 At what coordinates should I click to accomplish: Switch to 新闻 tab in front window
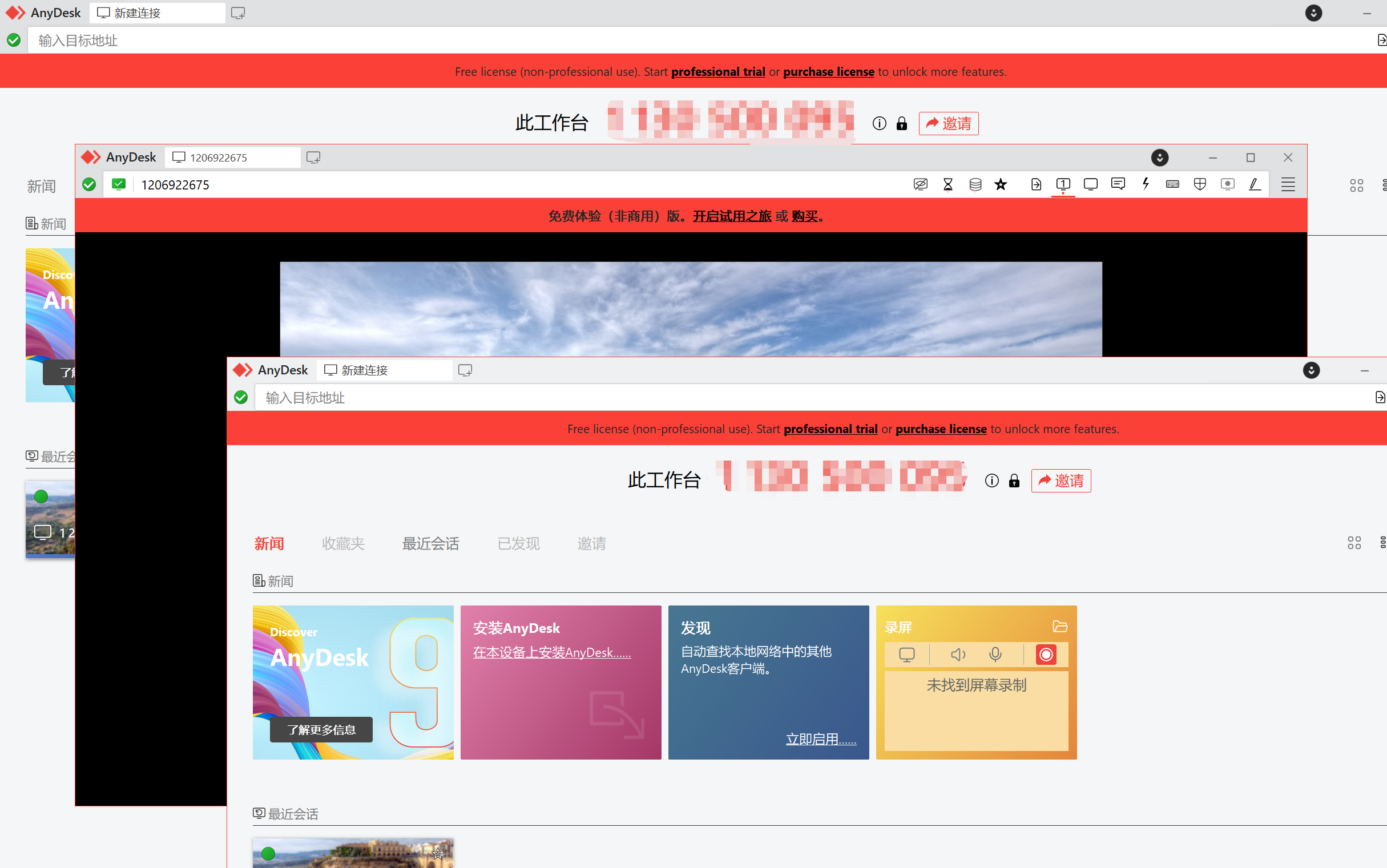pos(269,543)
